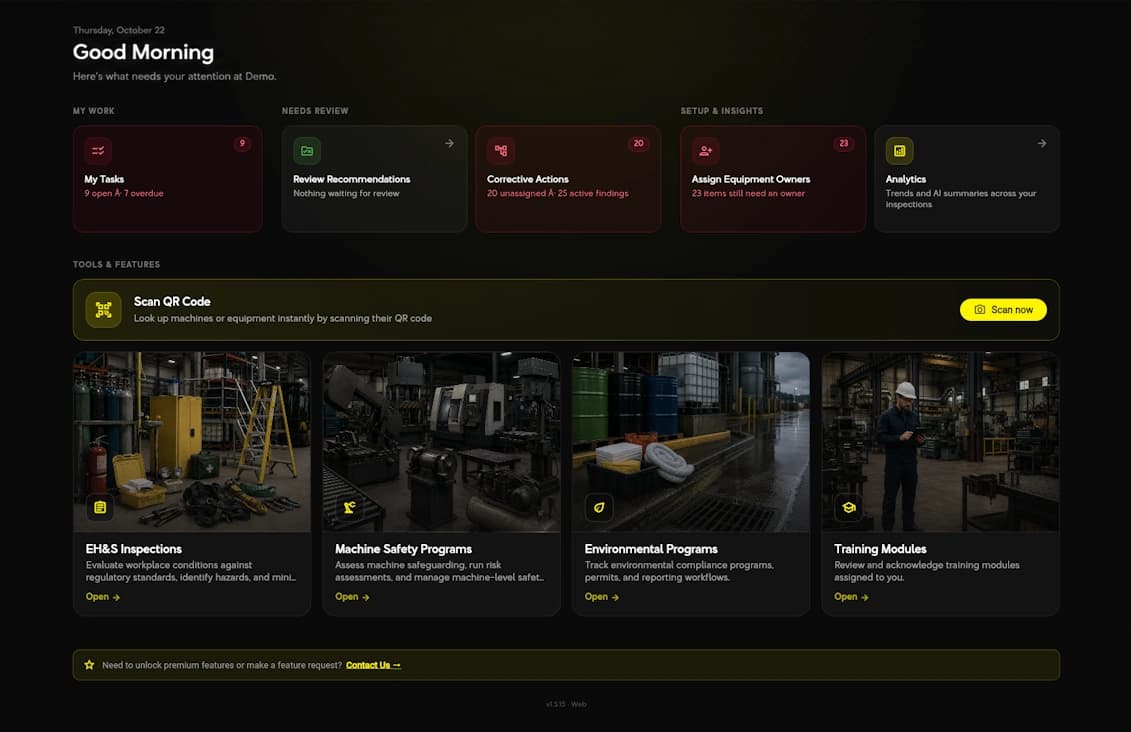Open Training Modules via its Open link

[x=852, y=597]
